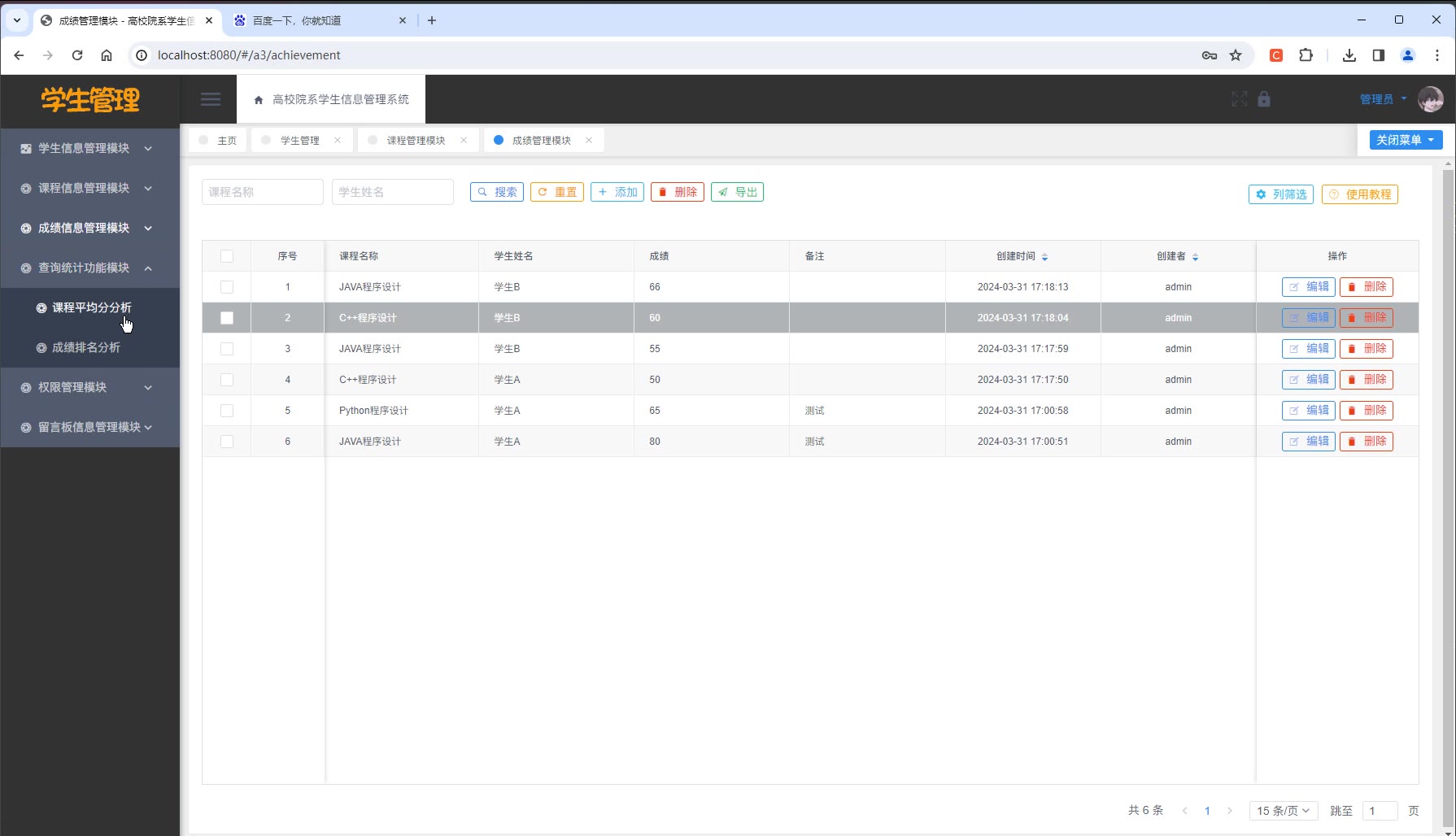The height and width of the screenshot is (836, 1456).
Task: Bookmark this page with the star icon
Action: tap(1236, 55)
